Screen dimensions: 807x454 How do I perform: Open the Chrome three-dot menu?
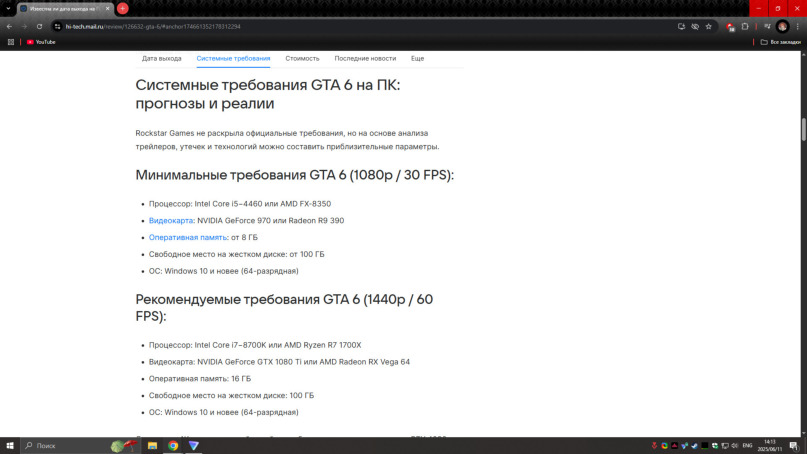[798, 26]
